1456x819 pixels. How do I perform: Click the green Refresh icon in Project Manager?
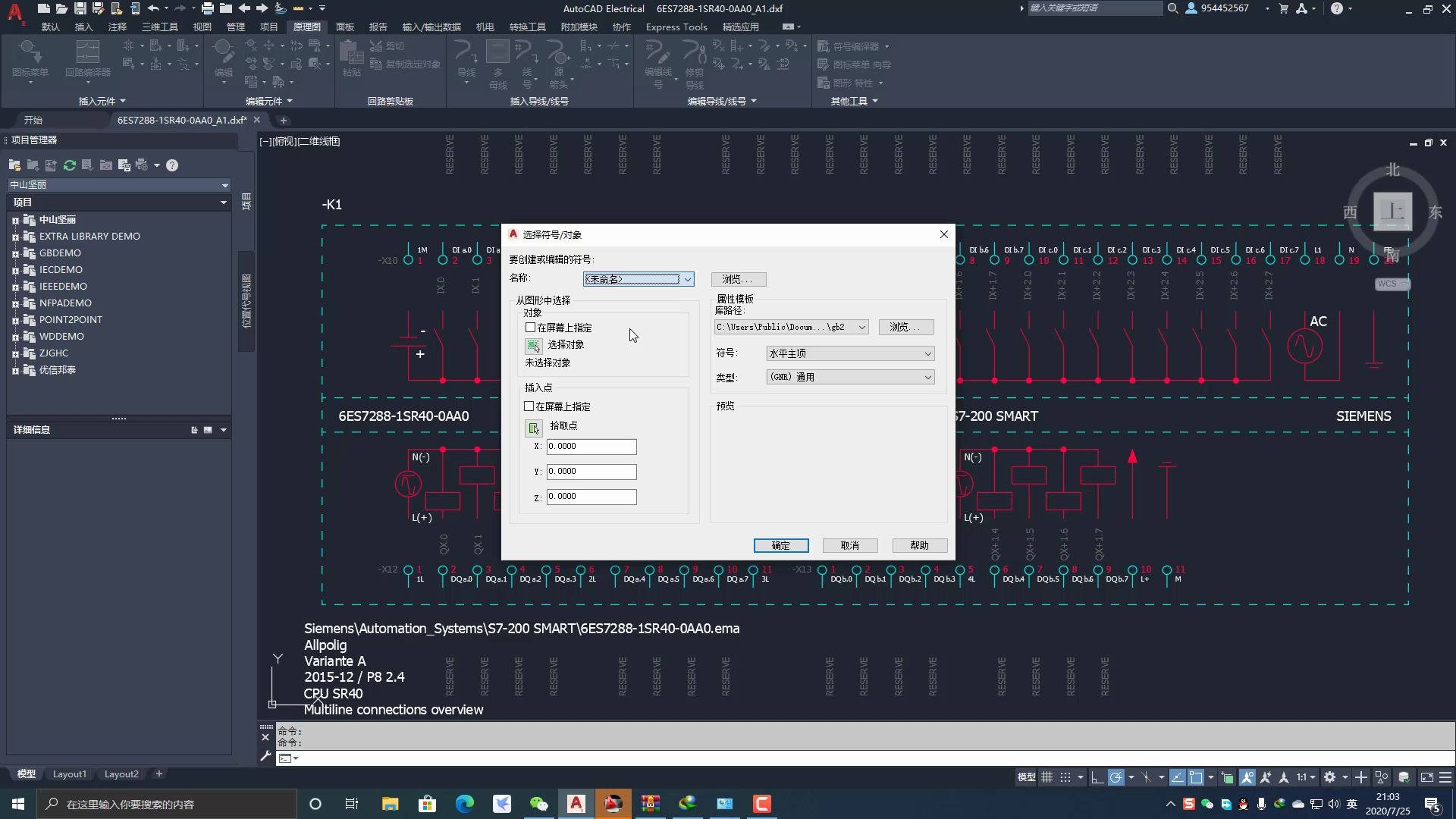[70, 165]
